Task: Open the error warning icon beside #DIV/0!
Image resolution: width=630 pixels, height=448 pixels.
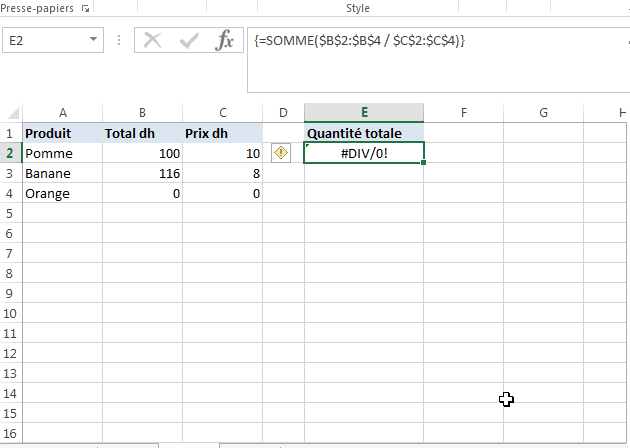Action: (281, 153)
